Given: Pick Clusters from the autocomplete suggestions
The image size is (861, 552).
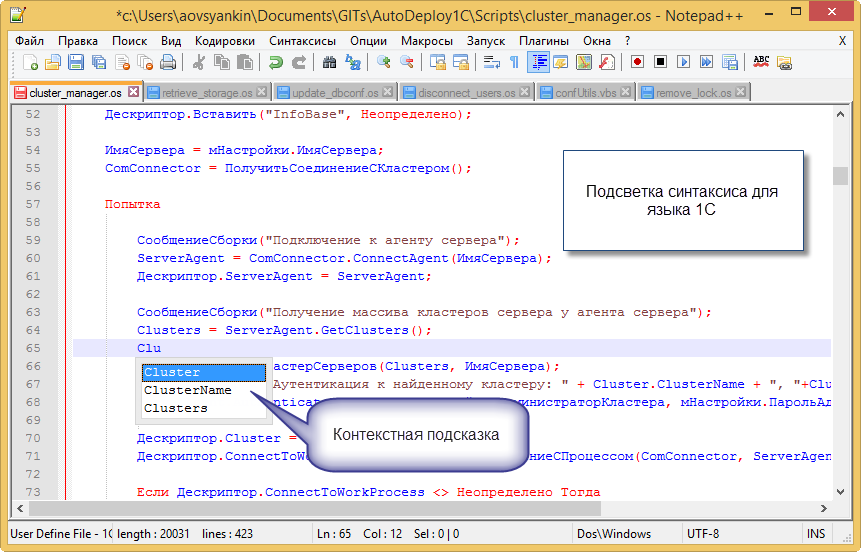Looking at the screenshot, I should point(176,408).
